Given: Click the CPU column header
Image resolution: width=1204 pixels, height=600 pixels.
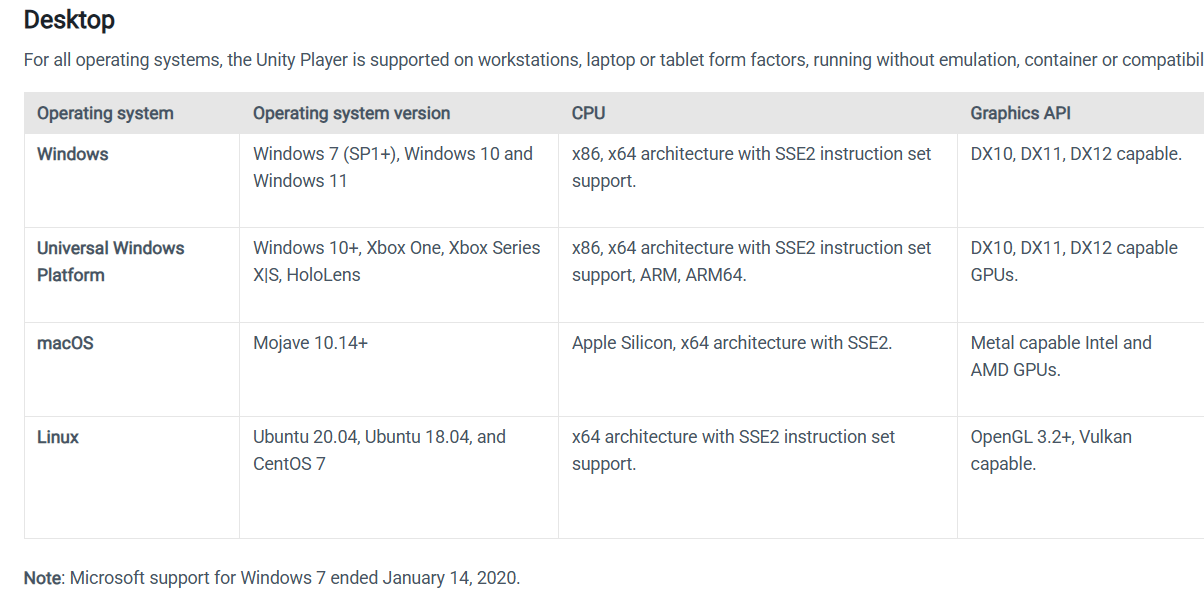Looking at the screenshot, I should point(588,113).
